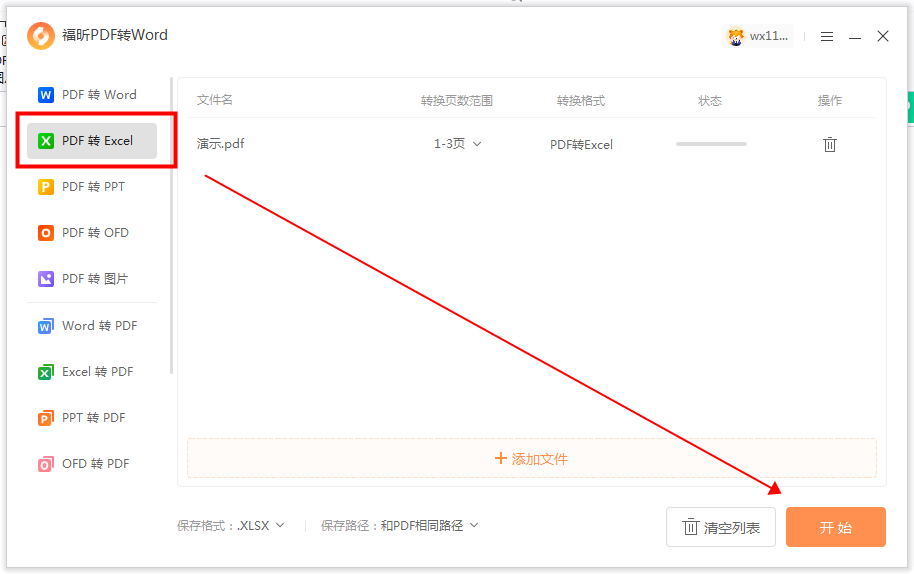
Task: Click the user avatar icon
Action: [736, 37]
